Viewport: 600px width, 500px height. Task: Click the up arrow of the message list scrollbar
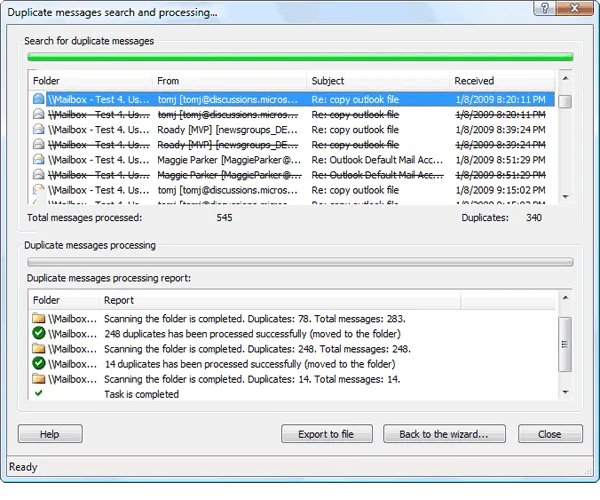[565, 78]
